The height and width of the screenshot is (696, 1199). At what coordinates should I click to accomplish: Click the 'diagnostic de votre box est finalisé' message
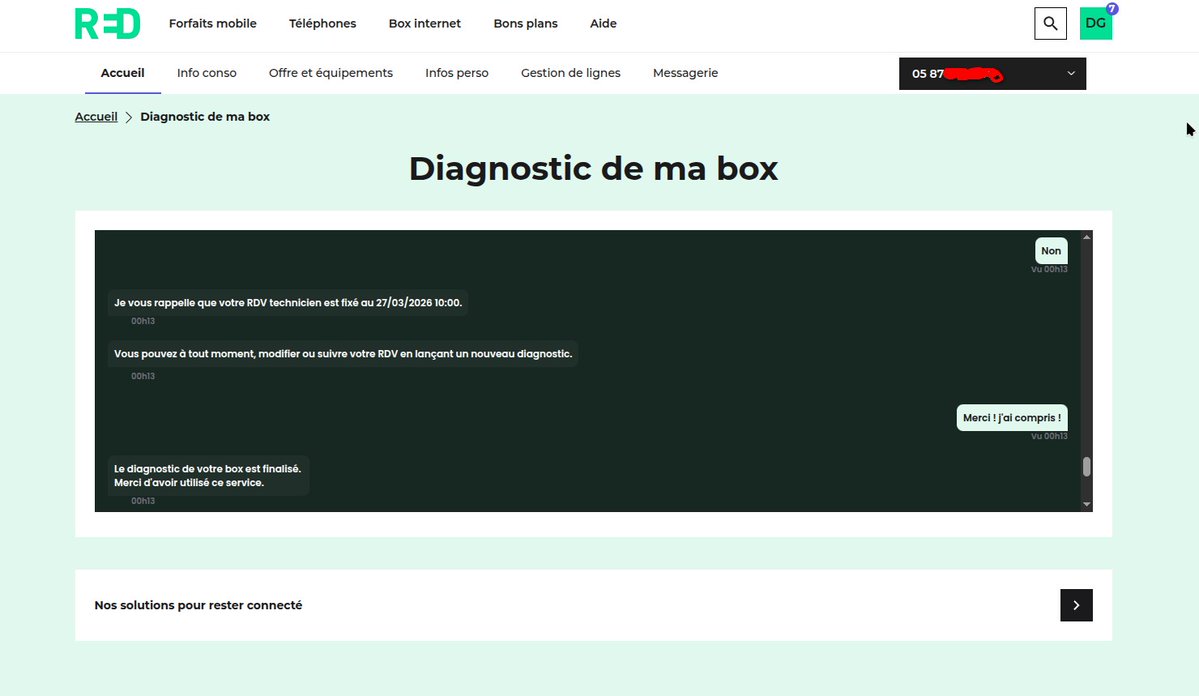pos(208,476)
